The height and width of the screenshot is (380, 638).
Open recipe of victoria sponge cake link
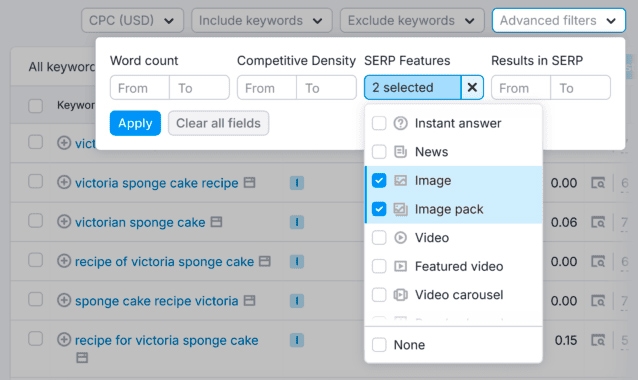164,262
